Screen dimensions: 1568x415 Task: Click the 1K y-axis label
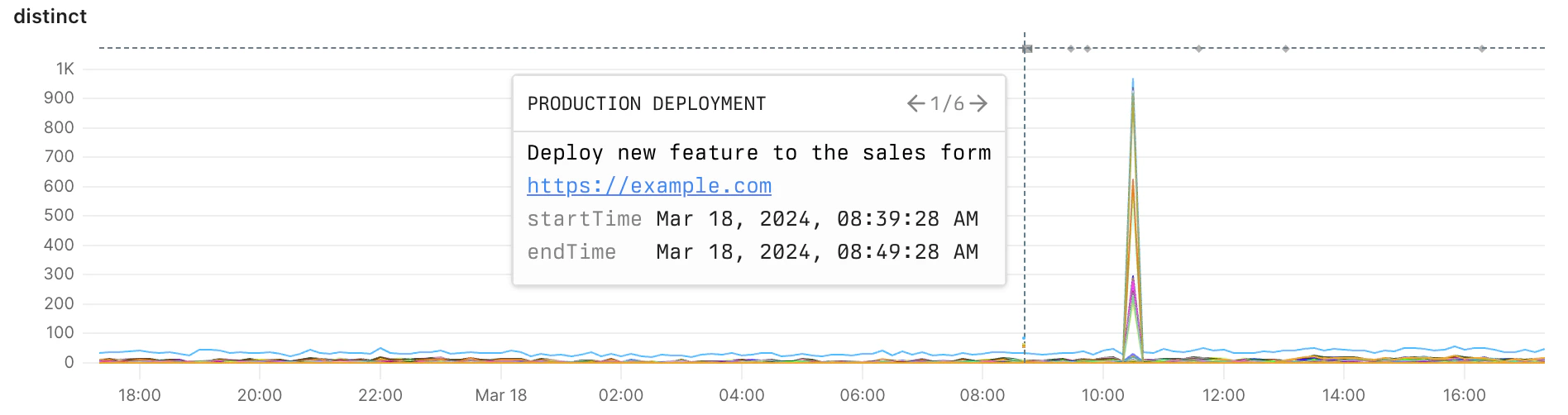[65, 69]
